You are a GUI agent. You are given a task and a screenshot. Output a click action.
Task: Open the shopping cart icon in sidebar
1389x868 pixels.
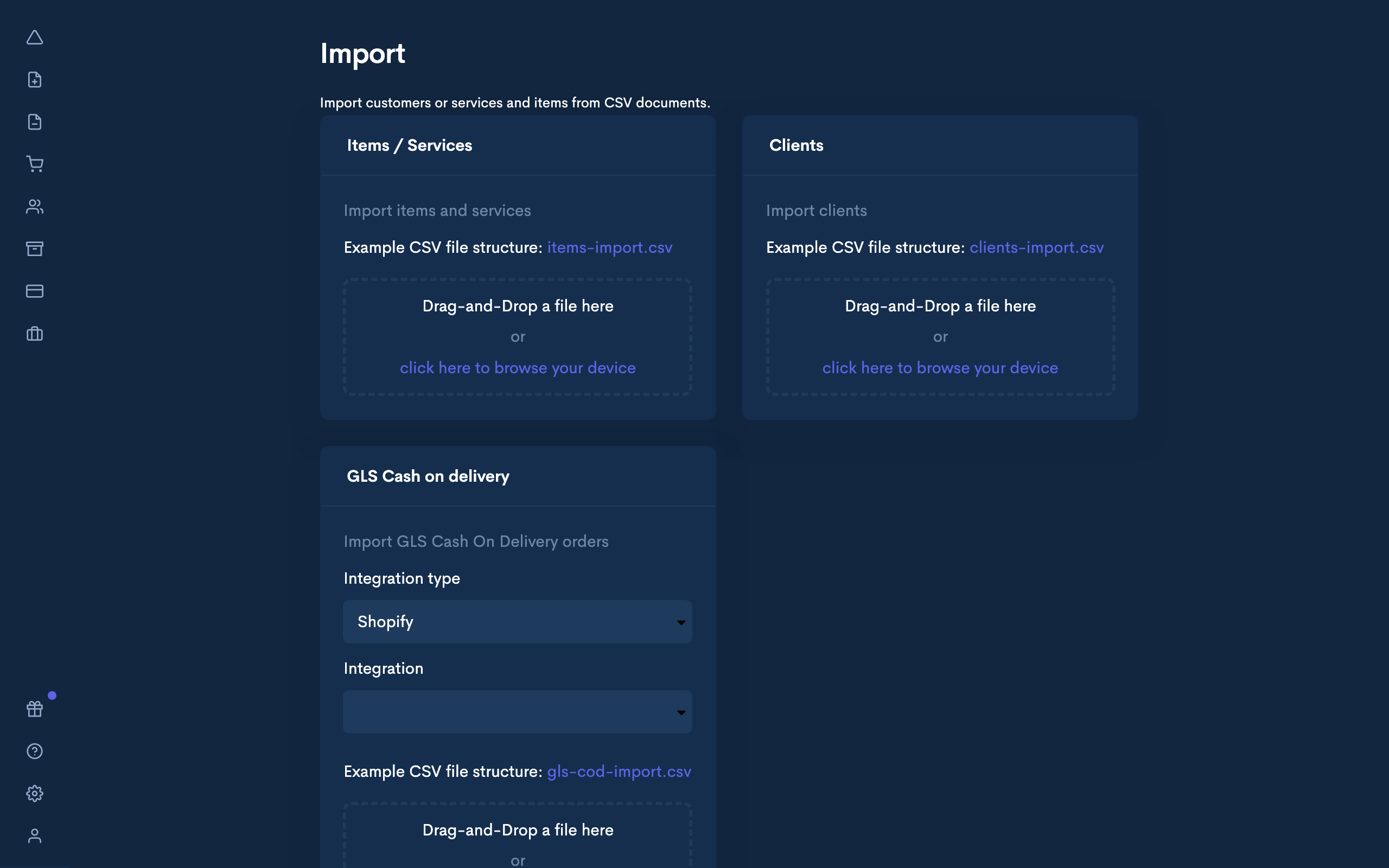(x=34, y=164)
